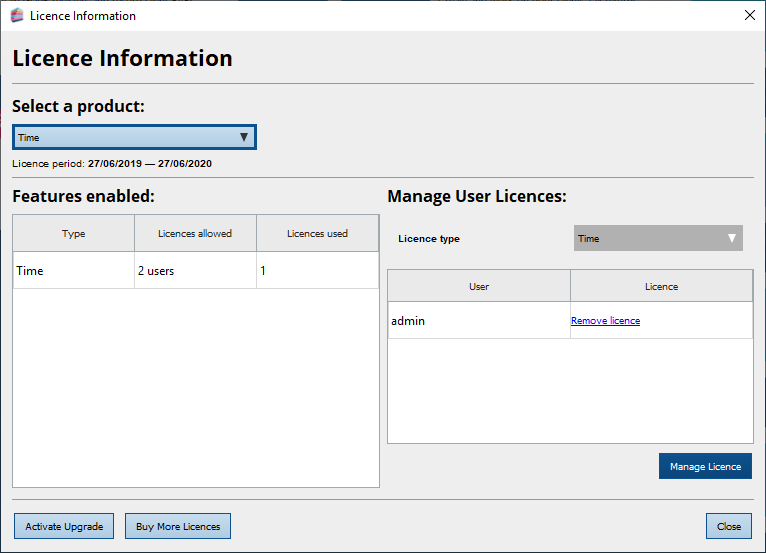Click the Licence column header
766x553 pixels.
[661, 287]
